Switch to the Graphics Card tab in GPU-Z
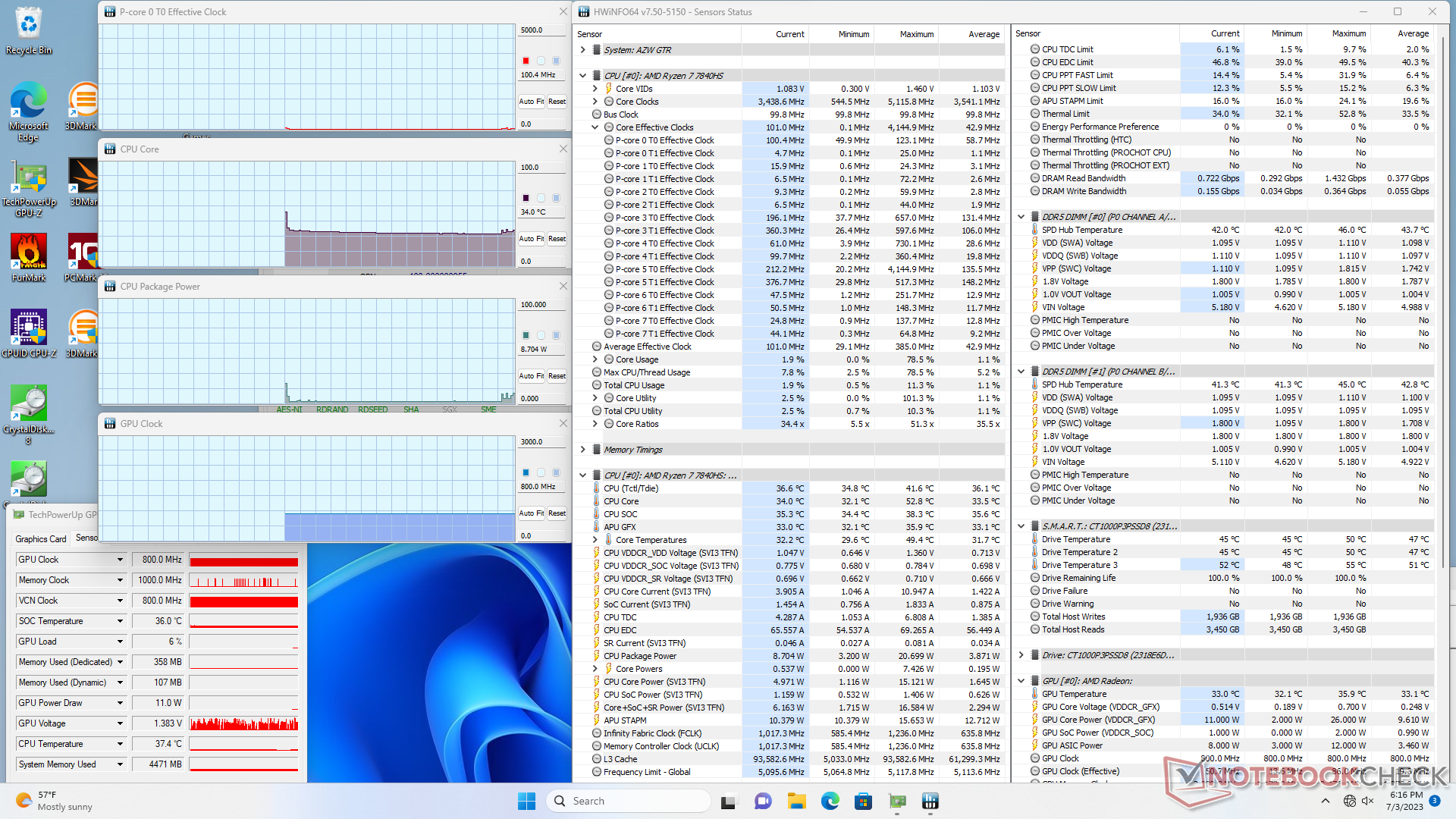 click(41, 538)
